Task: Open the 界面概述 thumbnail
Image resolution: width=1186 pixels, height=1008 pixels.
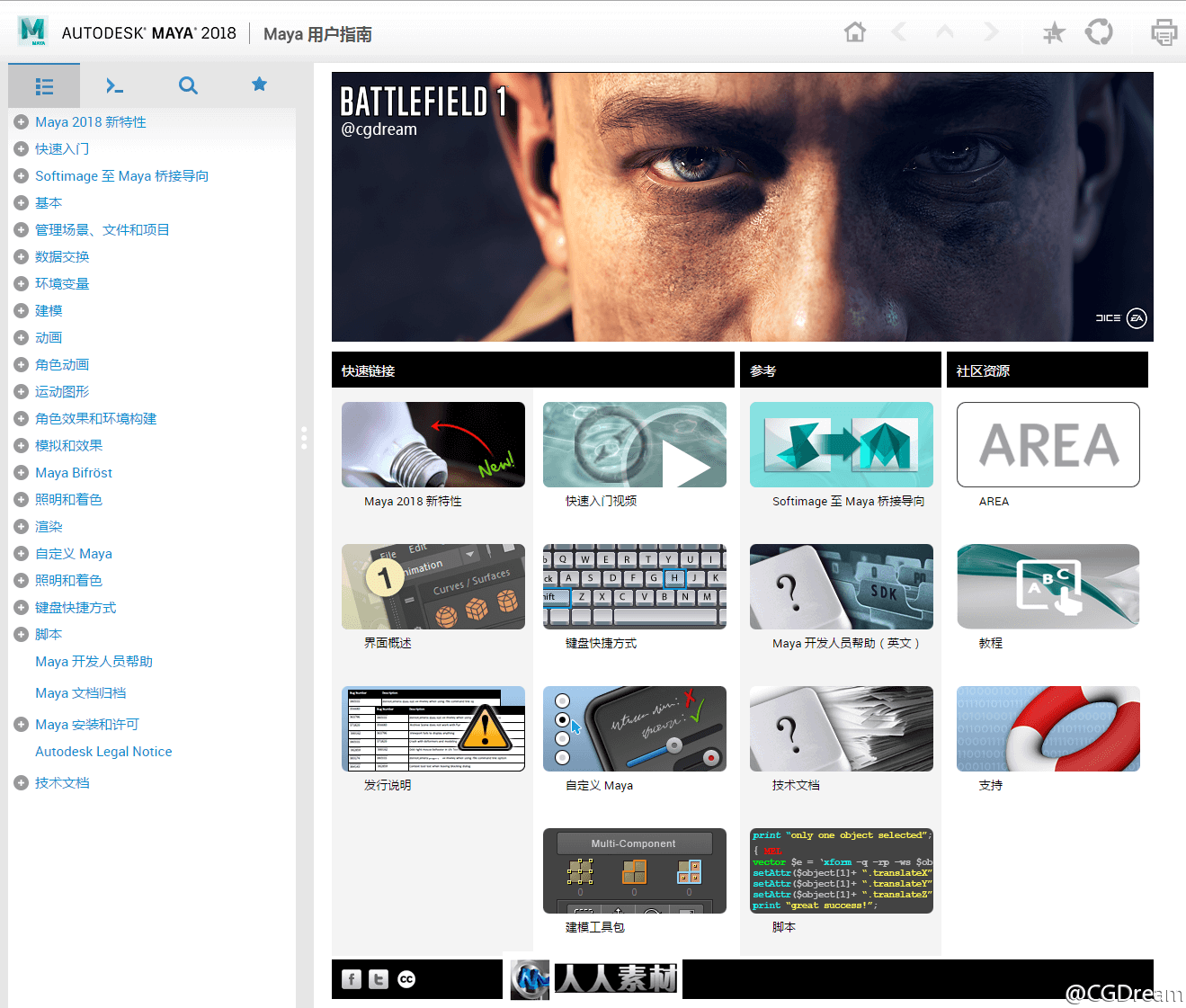Action: [x=433, y=586]
